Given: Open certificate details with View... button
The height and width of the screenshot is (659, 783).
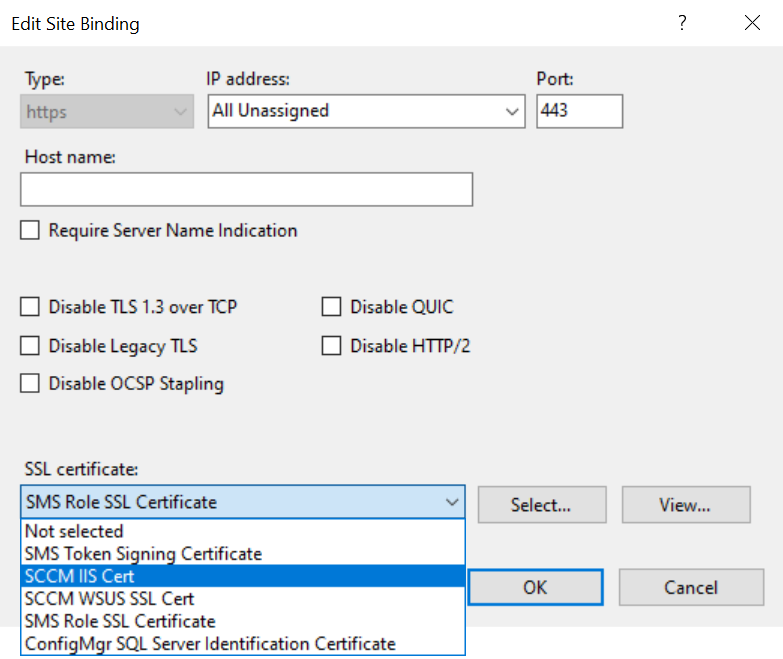Looking at the screenshot, I should [686, 505].
